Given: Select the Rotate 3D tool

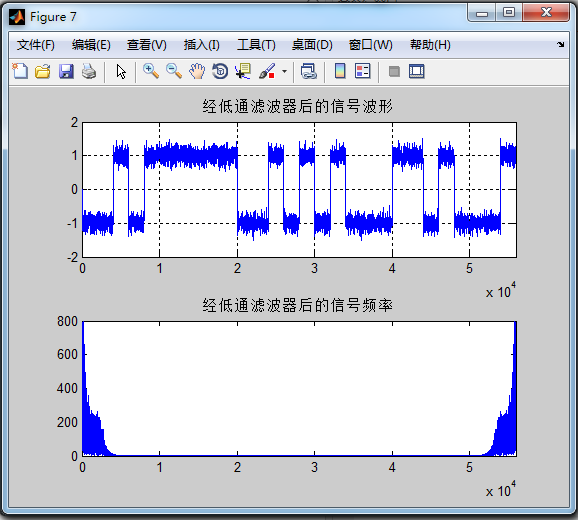Looking at the screenshot, I should [x=220, y=71].
